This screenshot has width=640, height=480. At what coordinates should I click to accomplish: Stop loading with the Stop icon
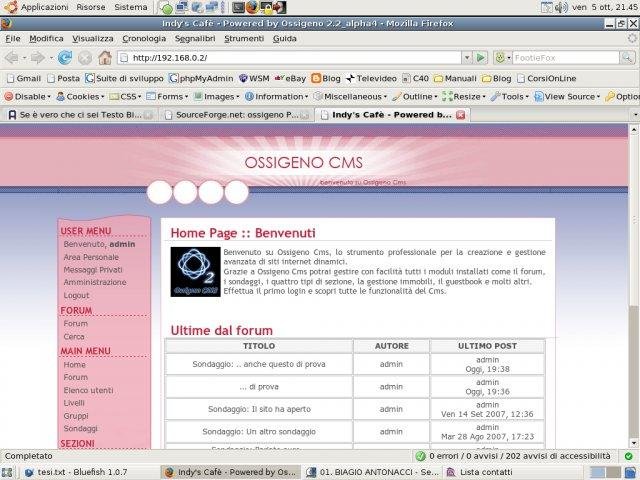(x=85, y=58)
